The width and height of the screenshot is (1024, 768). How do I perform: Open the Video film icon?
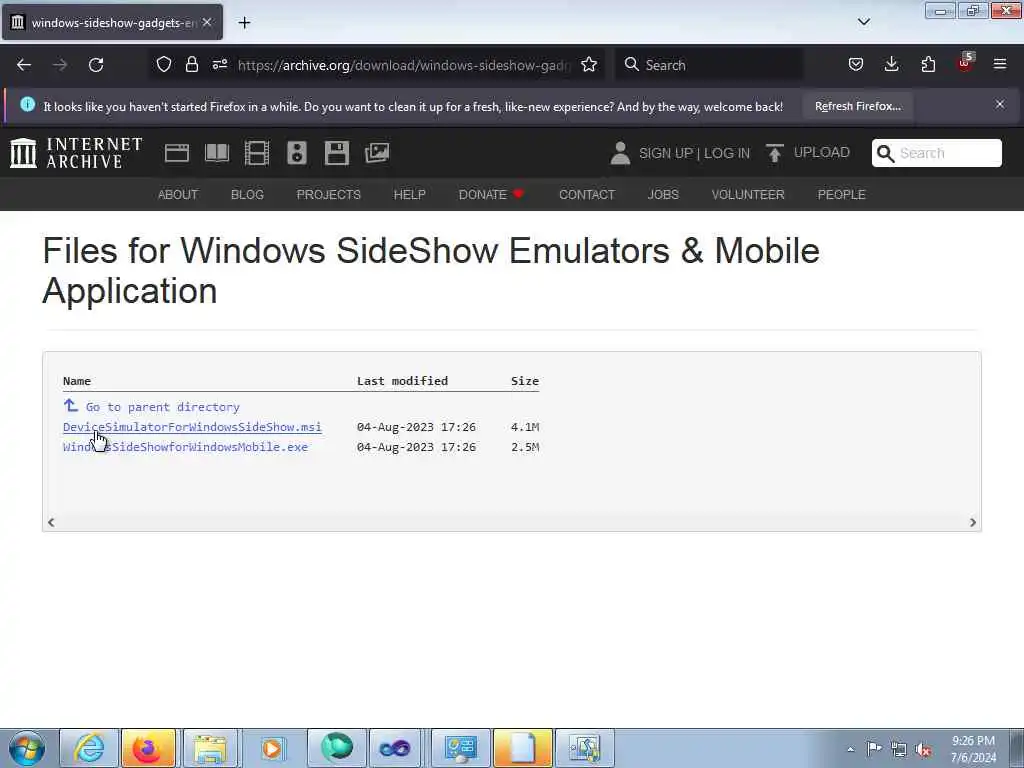click(x=257, y=153)
